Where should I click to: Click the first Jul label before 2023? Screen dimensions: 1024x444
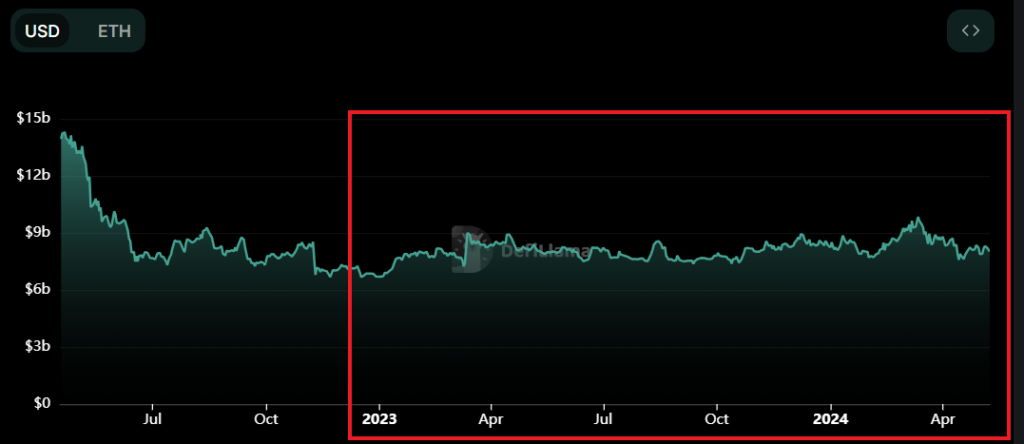(x=153, y=420)
